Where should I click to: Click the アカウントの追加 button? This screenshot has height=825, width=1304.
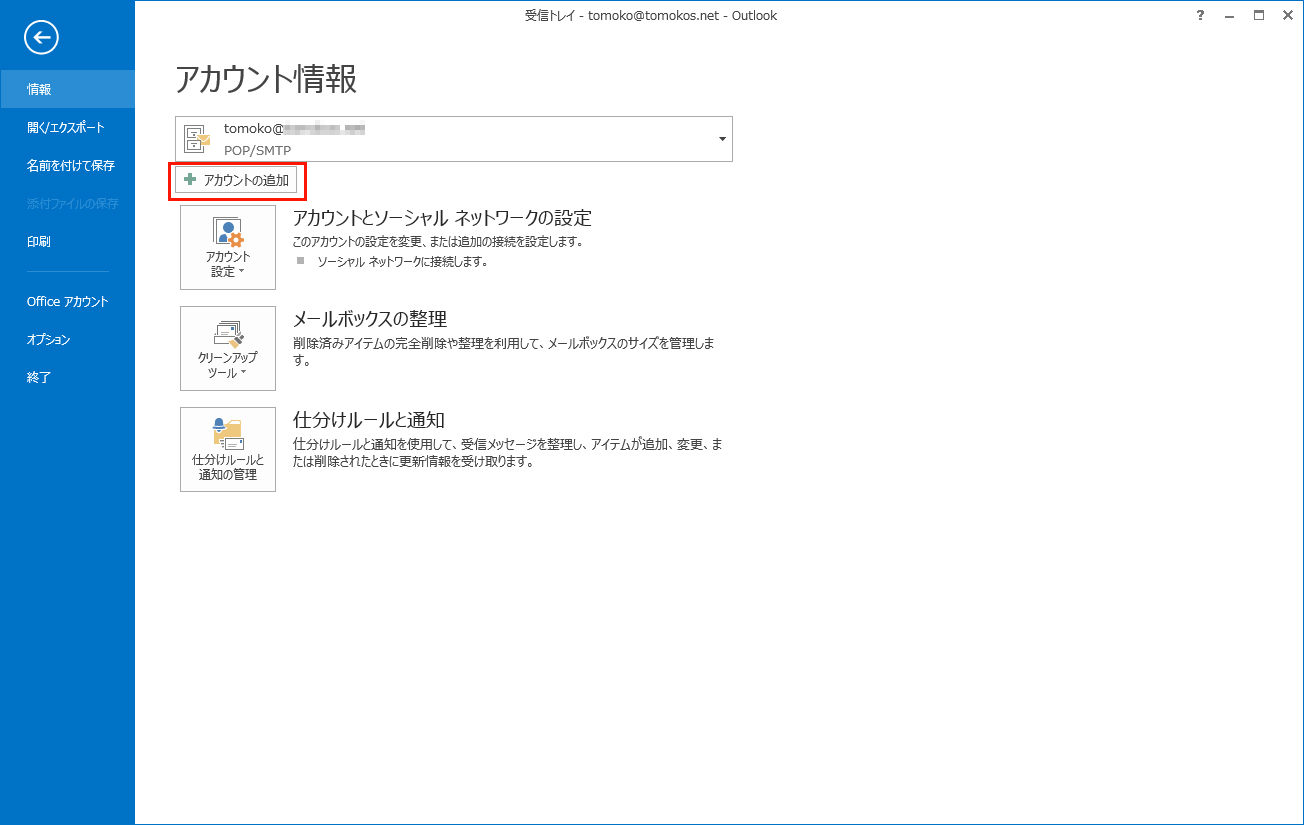[x=236, y=180]
